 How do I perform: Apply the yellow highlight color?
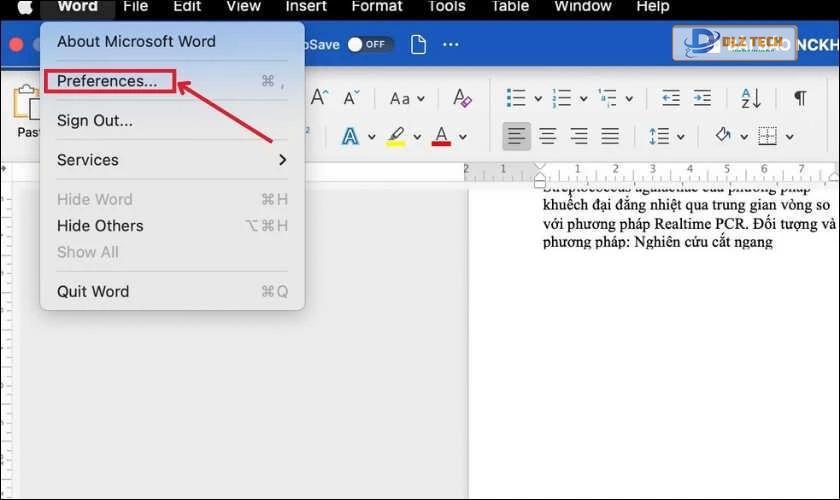[396, 136]
